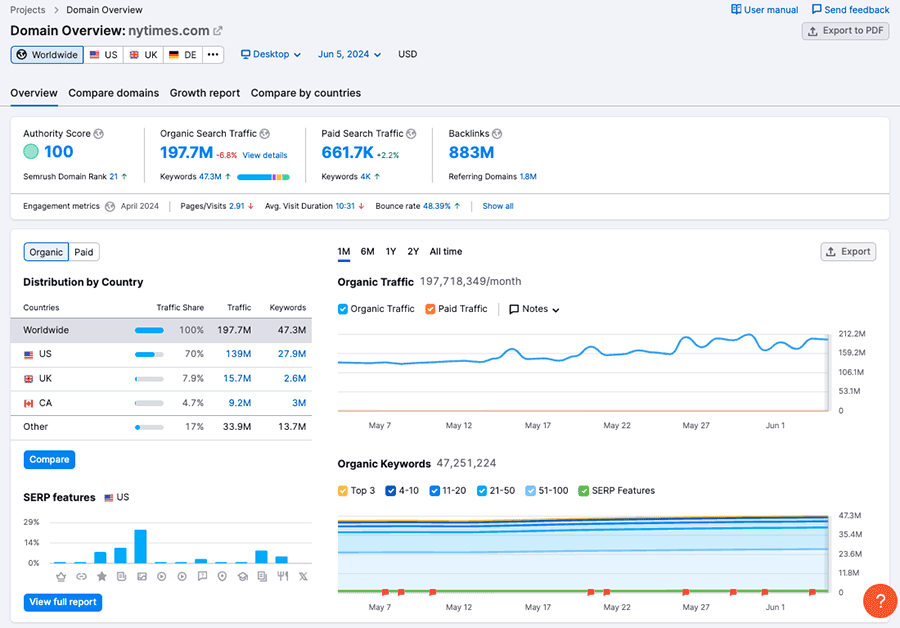Screen dimensions: 900x628
Task: Select the US database tab
Action: (103, 55)
